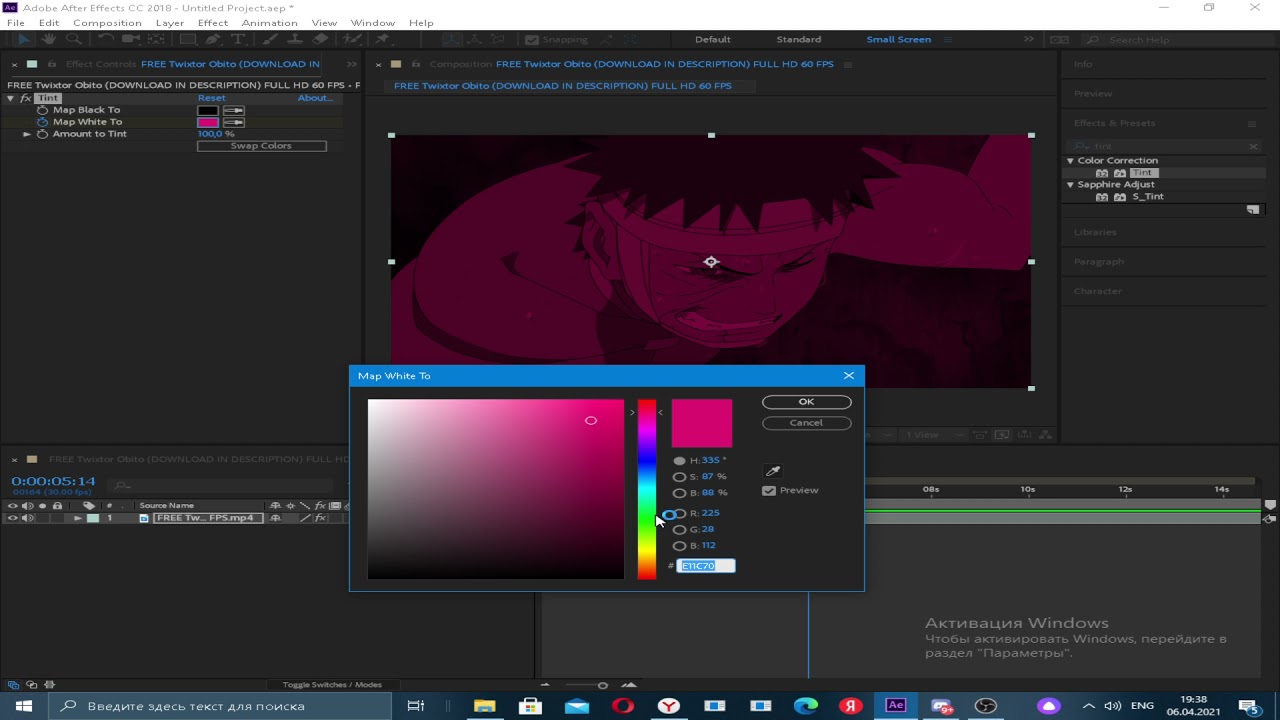Collapse Color Correction category
This screenshot has width=1280, height=720.
click(1070, 160)
